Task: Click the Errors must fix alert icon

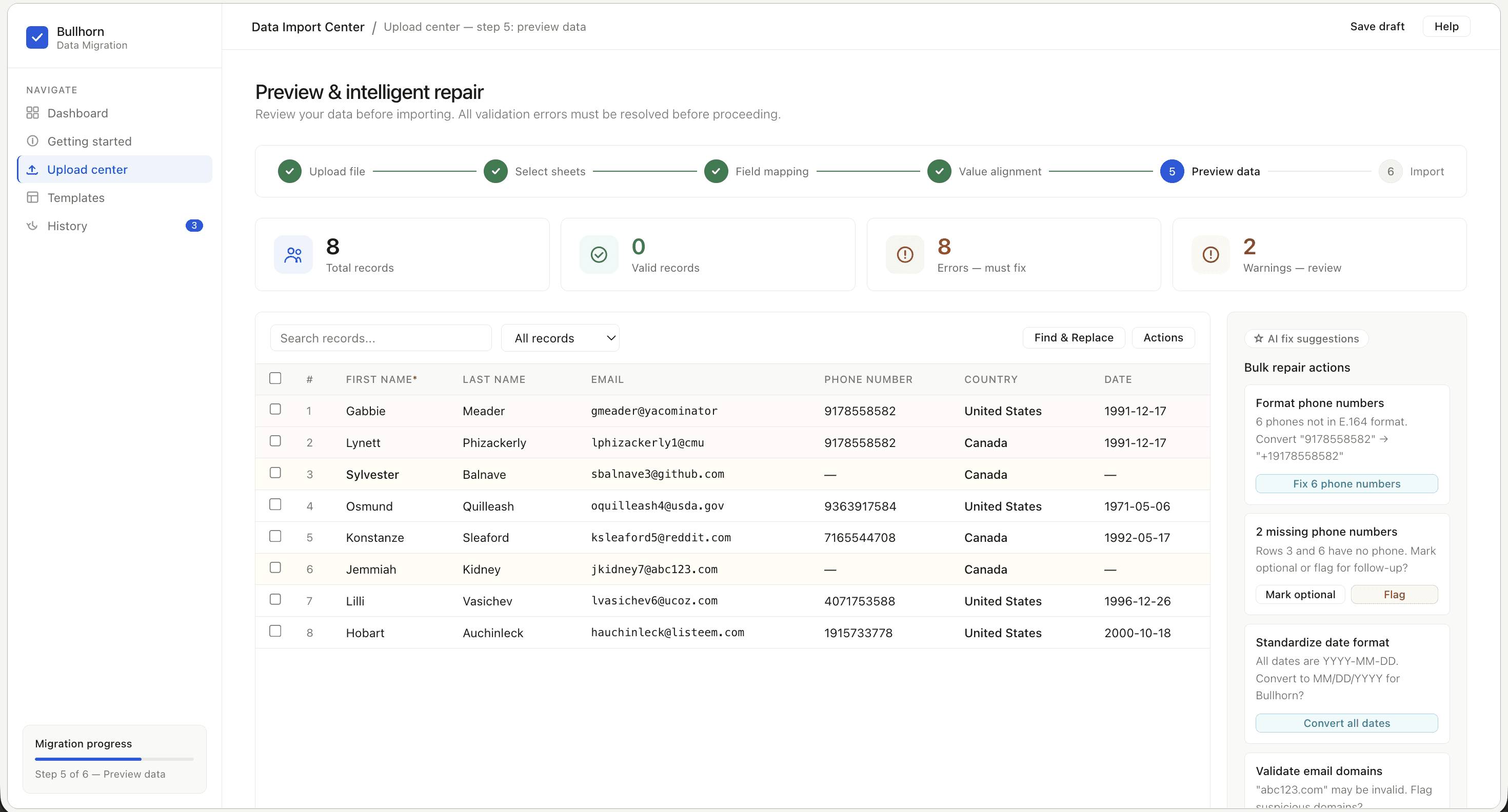Action: coord(905,254)
